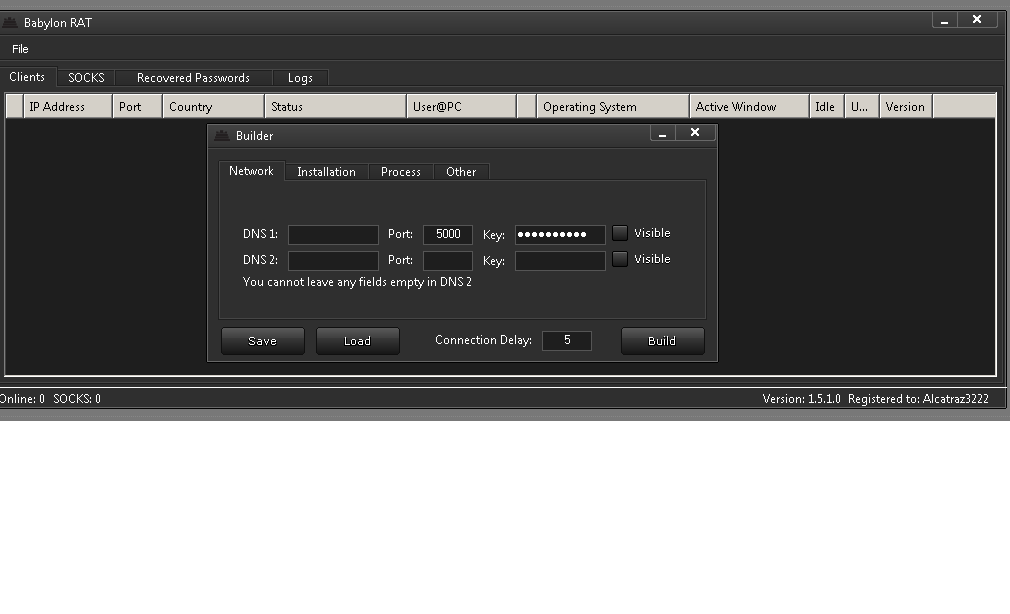Click the 'DNS 1:' label

pyautogui.click(x=260, y=234)
